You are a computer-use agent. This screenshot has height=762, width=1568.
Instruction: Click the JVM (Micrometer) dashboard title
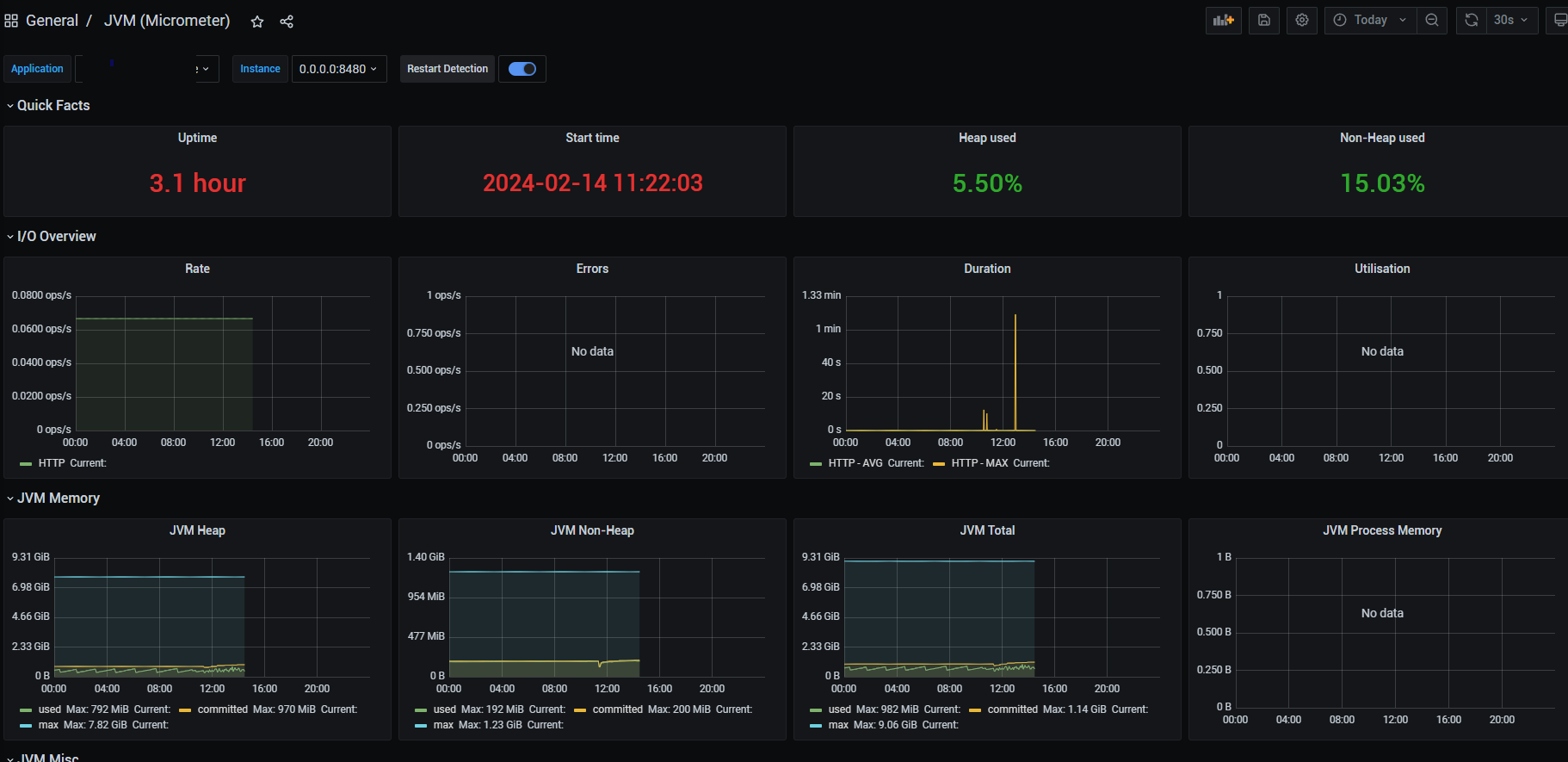167,21
